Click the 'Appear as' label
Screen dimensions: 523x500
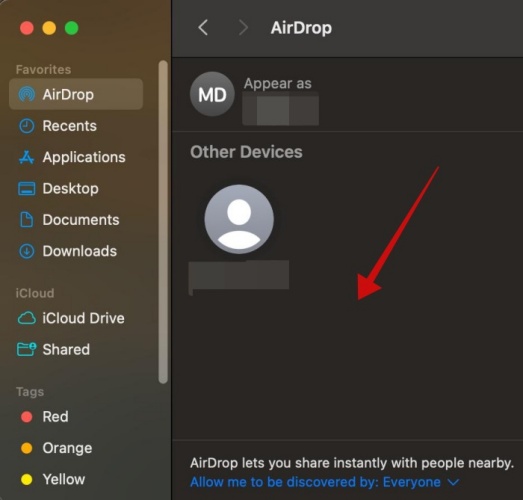coord(278,83)
